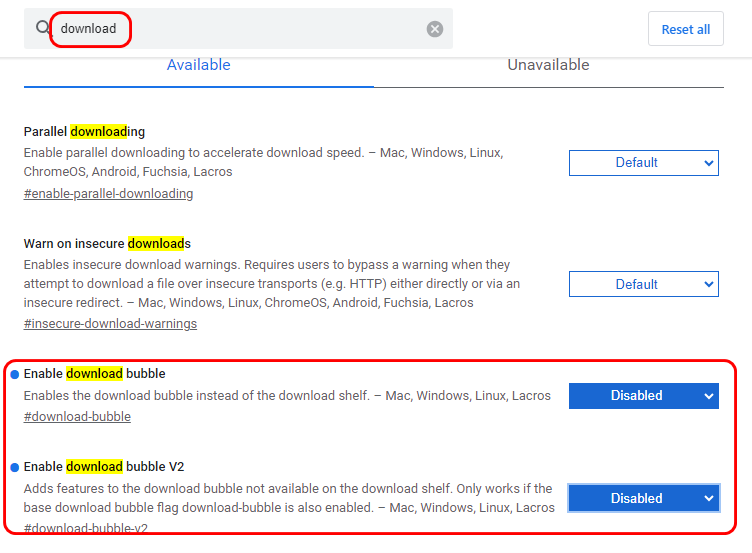
Task: Click the blue dot beside Enable download bubble
Action: coord(14,374)
